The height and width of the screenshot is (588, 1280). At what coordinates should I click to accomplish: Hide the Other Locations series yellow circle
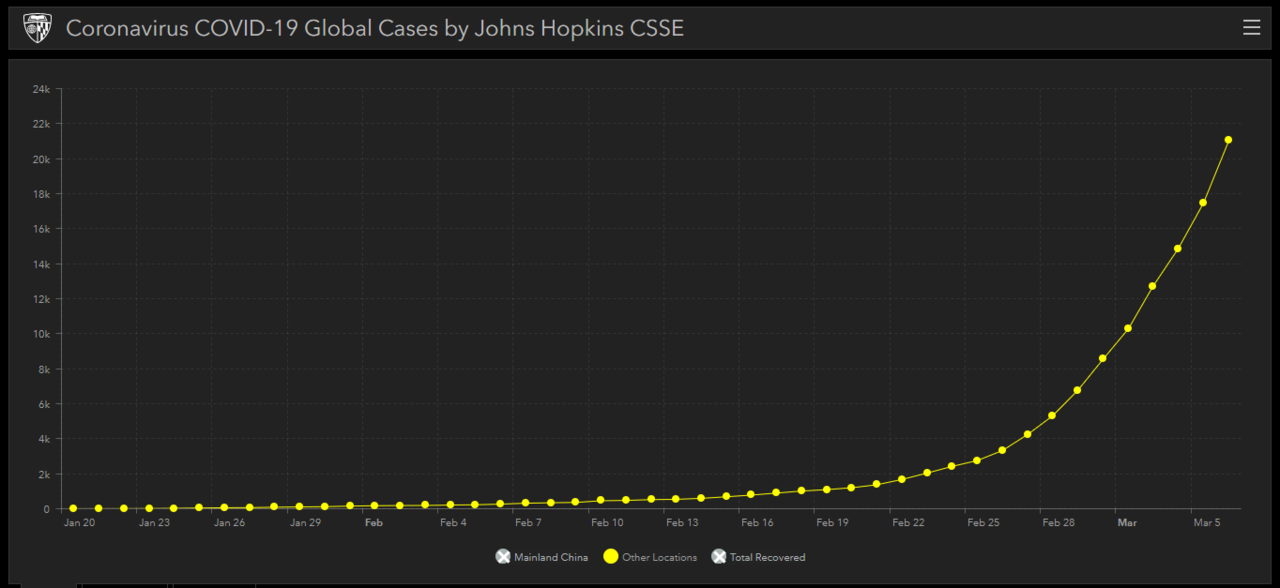(x=611, y=557)
